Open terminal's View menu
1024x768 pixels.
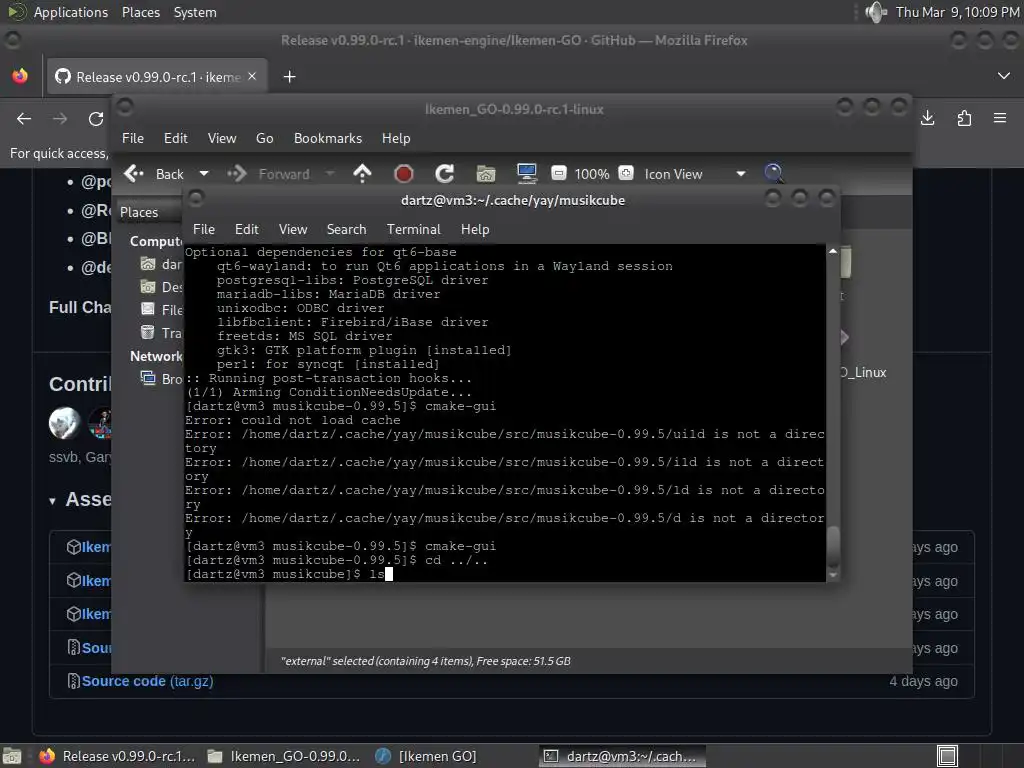pyautogui.click(x=293, y=229)
